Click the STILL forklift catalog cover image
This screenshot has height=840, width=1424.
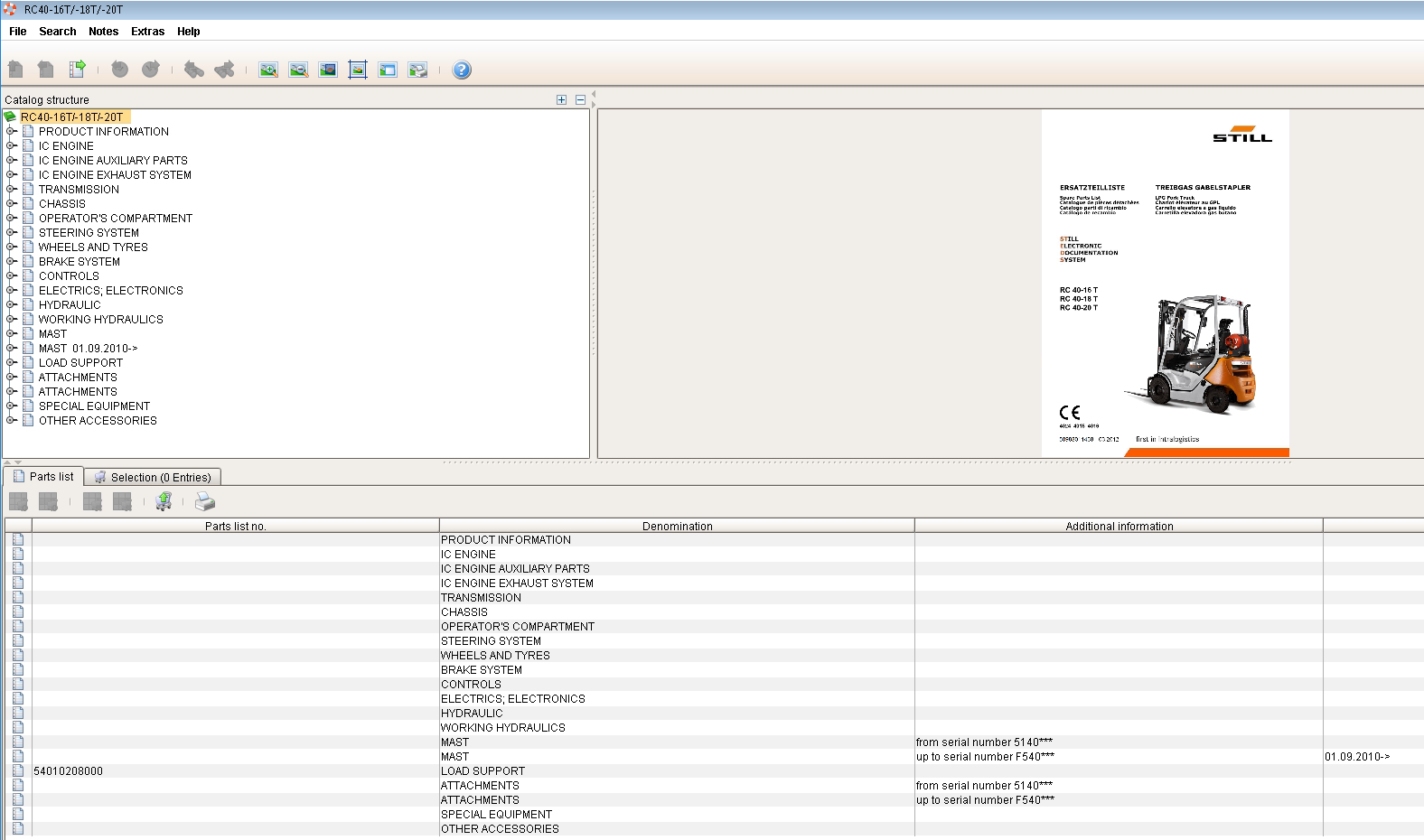[x=1166, y=284]
